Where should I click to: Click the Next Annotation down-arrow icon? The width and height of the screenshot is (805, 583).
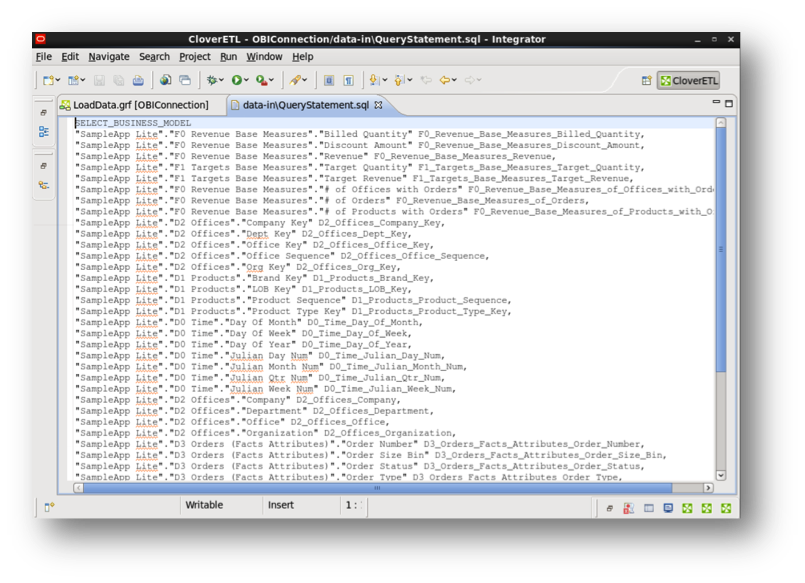pyautogui.click(x=374, y=80)
